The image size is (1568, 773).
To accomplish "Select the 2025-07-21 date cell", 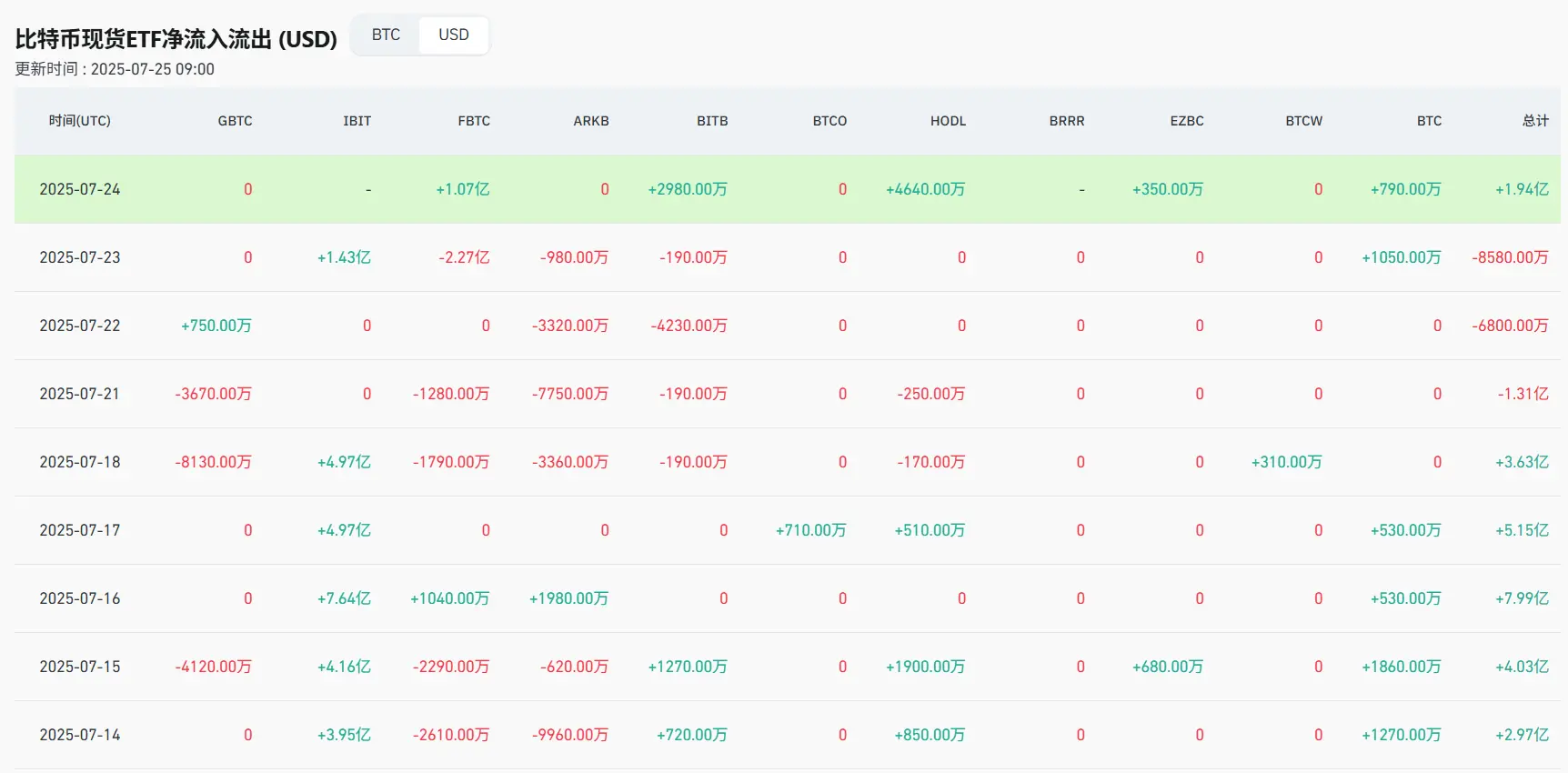I will point(80,394).
